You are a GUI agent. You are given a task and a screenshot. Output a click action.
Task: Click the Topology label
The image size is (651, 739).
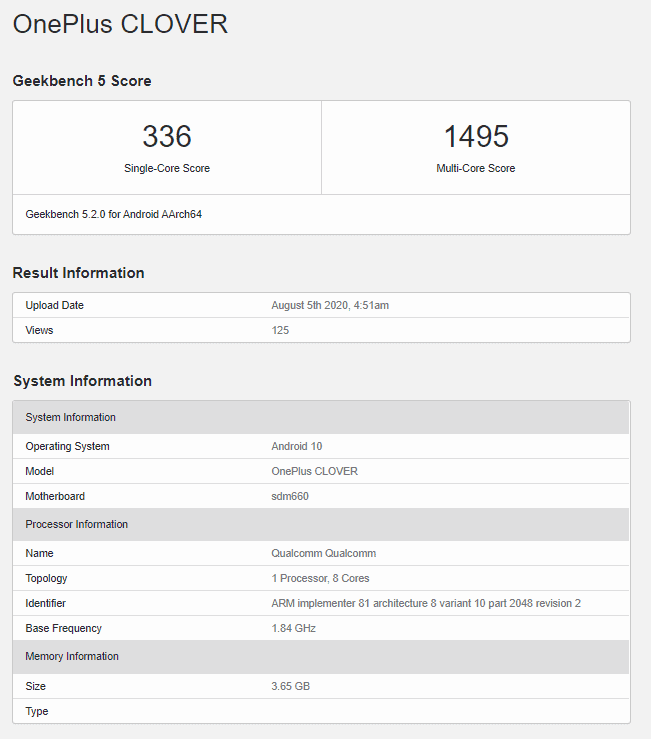tap(46, 578)
